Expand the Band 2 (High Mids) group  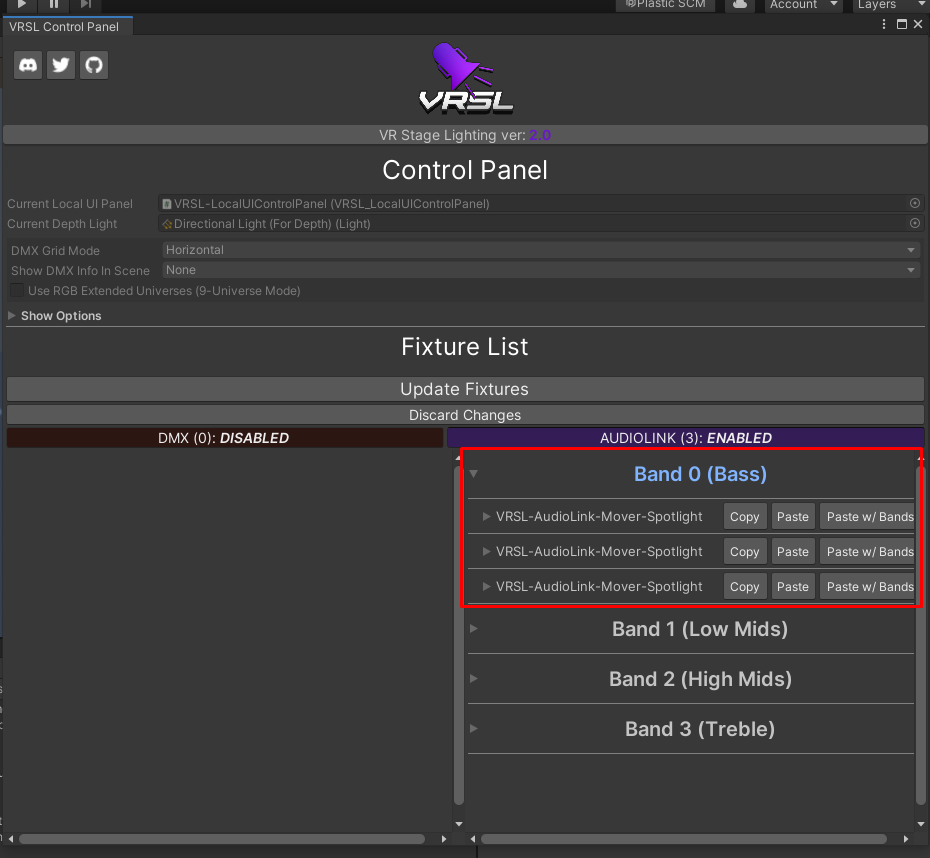point(474,678)
